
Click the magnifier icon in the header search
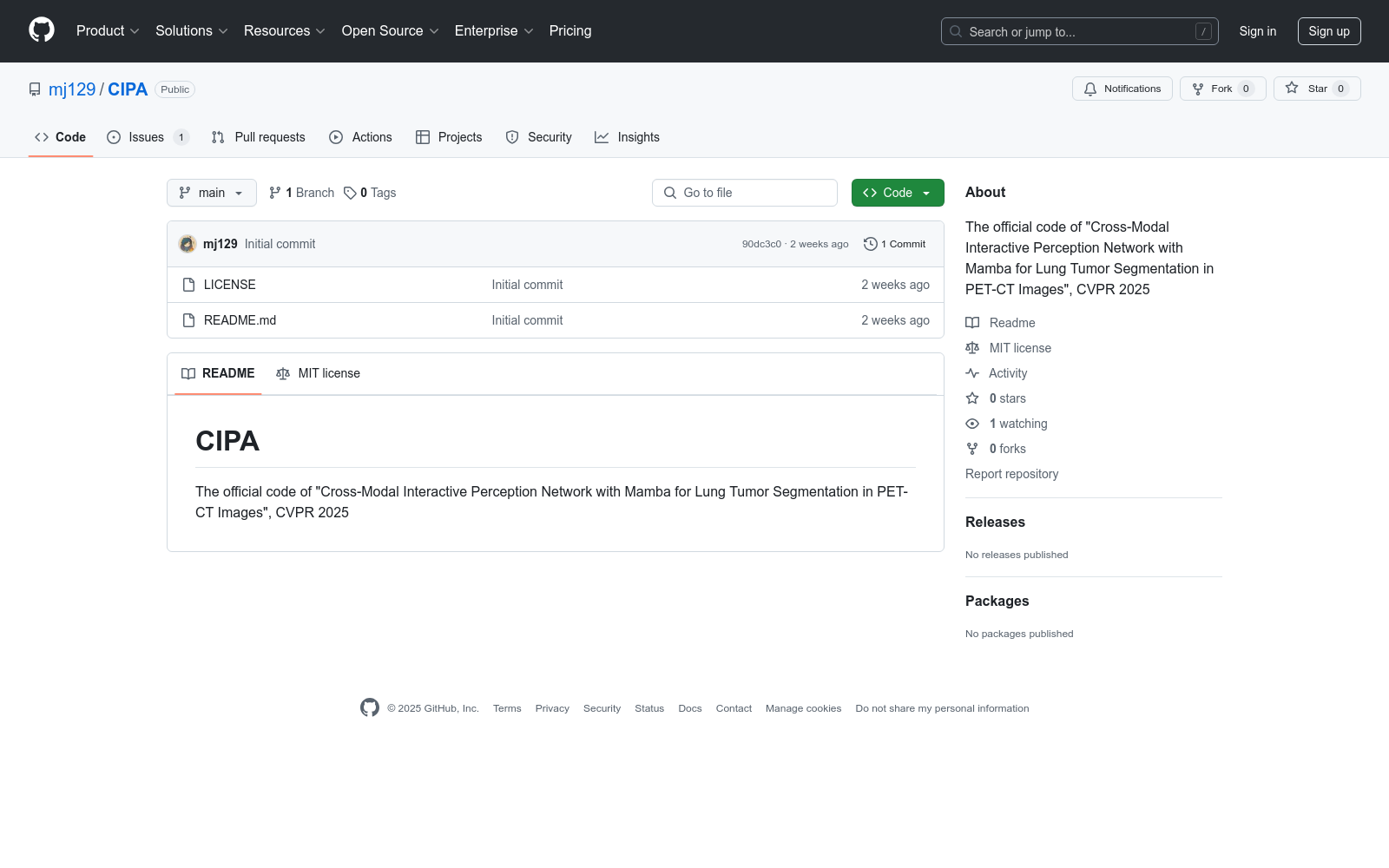[x=956, y=31]
